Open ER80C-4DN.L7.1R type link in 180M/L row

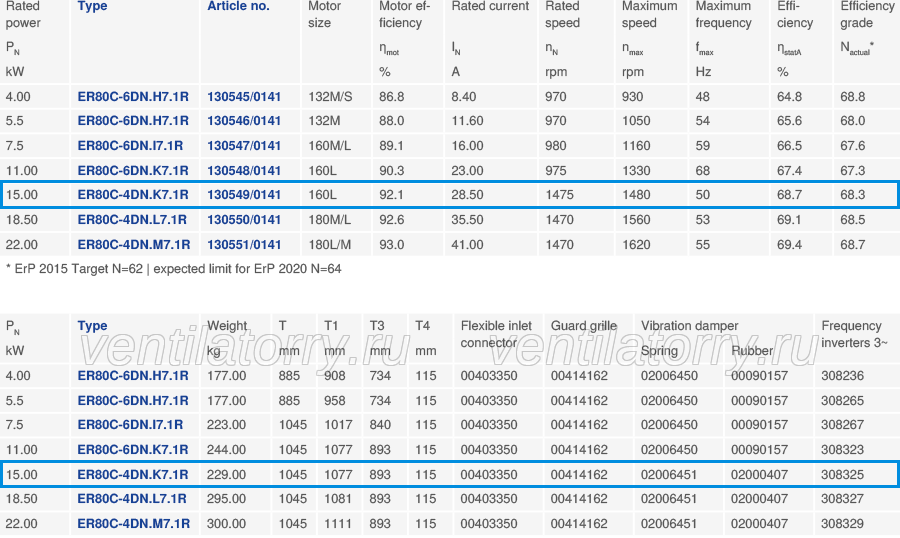pos(132,220)
